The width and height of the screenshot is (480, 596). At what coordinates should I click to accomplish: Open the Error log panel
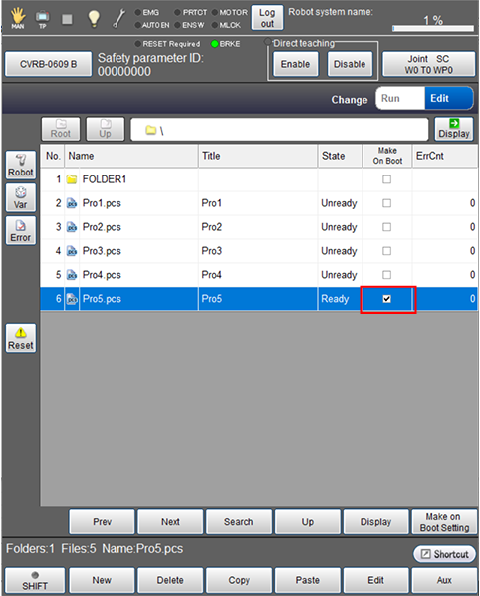click(x=21, y=231)
